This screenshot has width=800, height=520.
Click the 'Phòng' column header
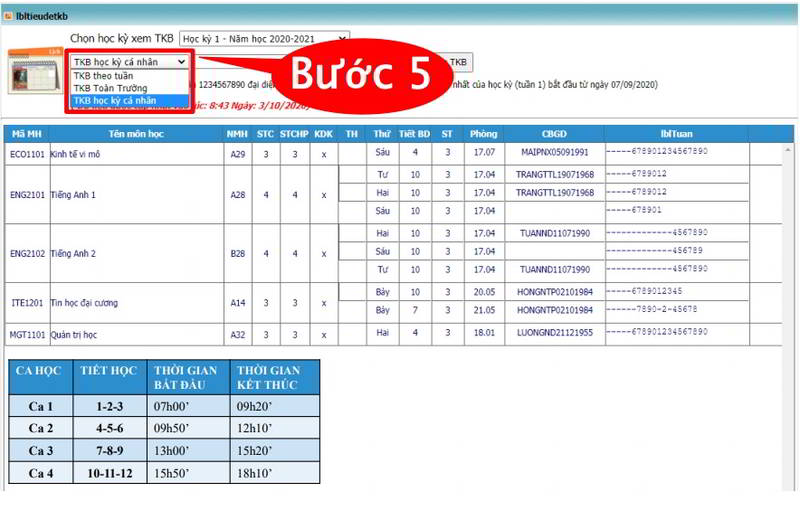[484, 133]
